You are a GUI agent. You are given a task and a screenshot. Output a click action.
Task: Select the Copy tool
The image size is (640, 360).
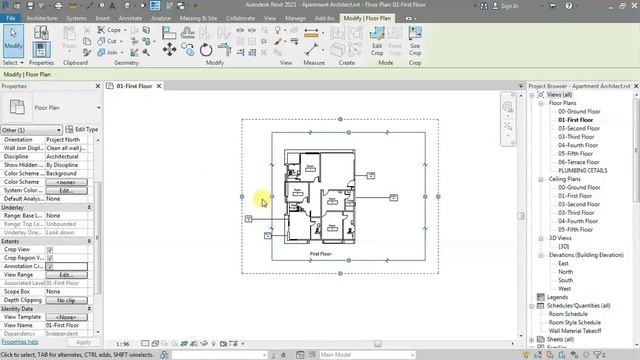pyautogui.click(x=188, y=50)
